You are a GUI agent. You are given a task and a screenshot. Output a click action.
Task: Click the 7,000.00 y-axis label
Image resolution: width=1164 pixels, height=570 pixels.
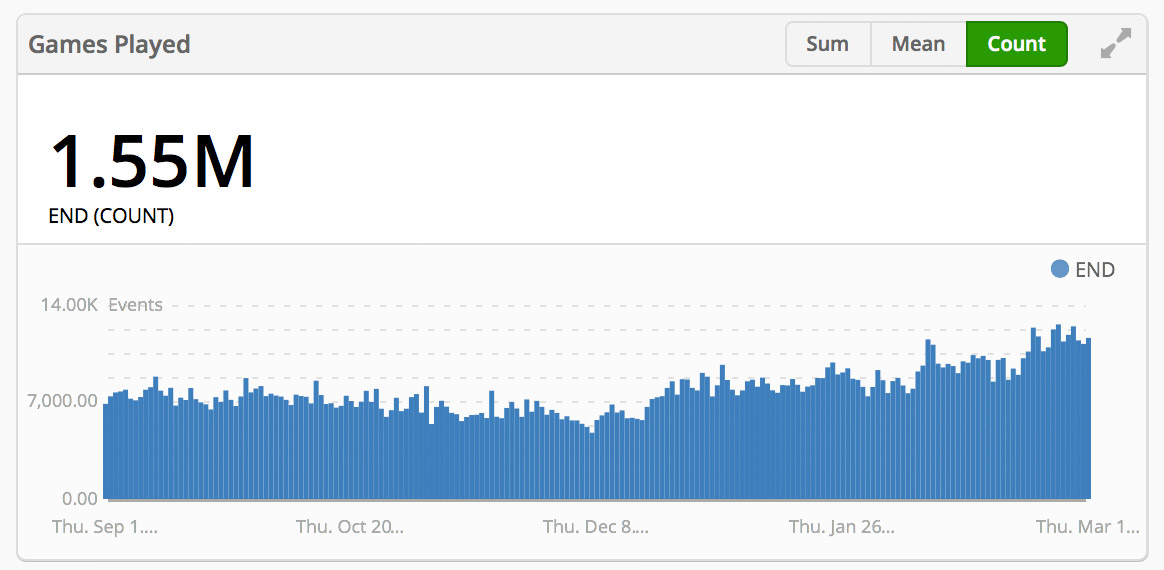click(63, 401)
